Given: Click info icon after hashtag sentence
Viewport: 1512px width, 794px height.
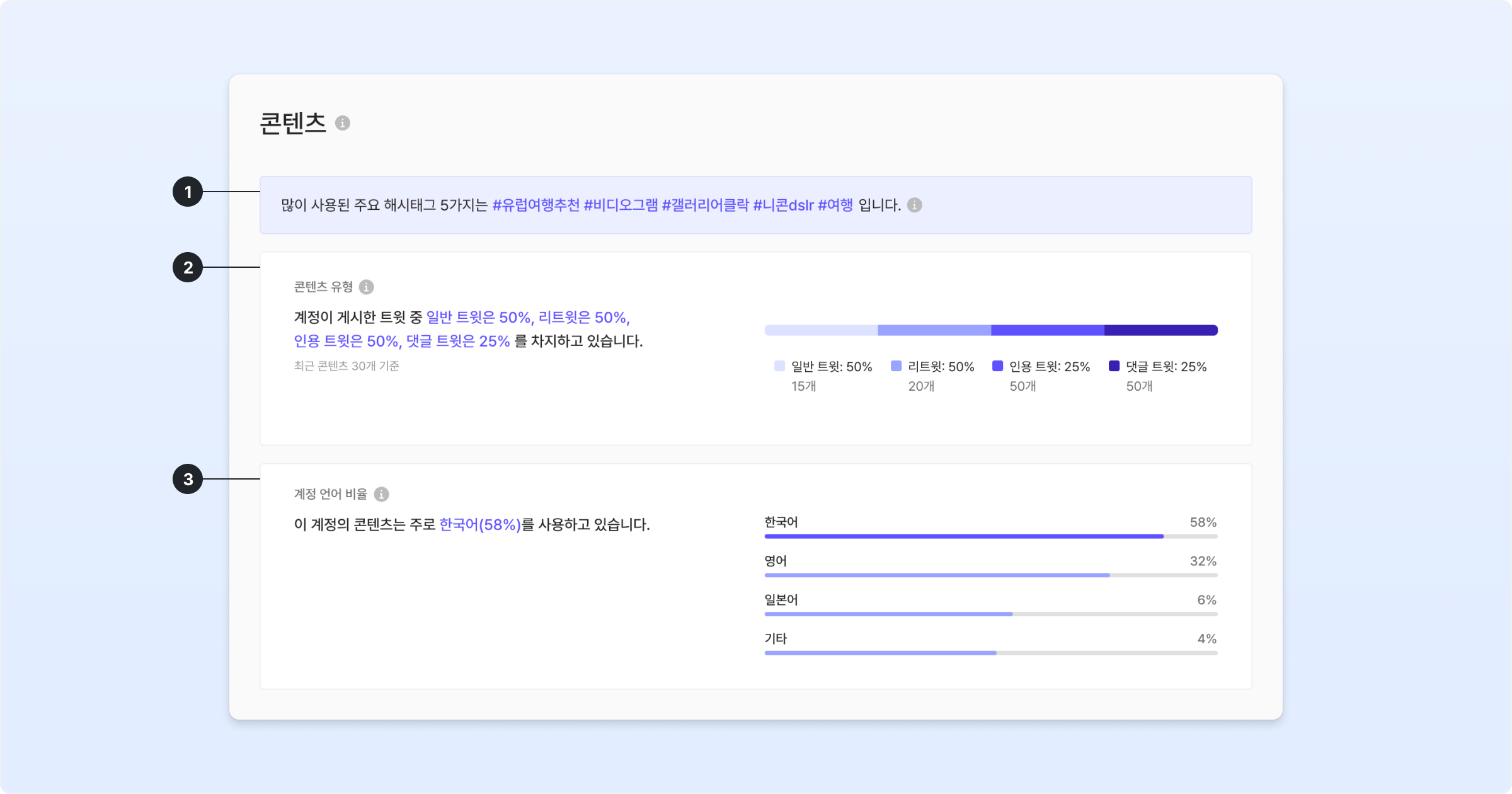Looking at the screenshot, I should [914, 205].
